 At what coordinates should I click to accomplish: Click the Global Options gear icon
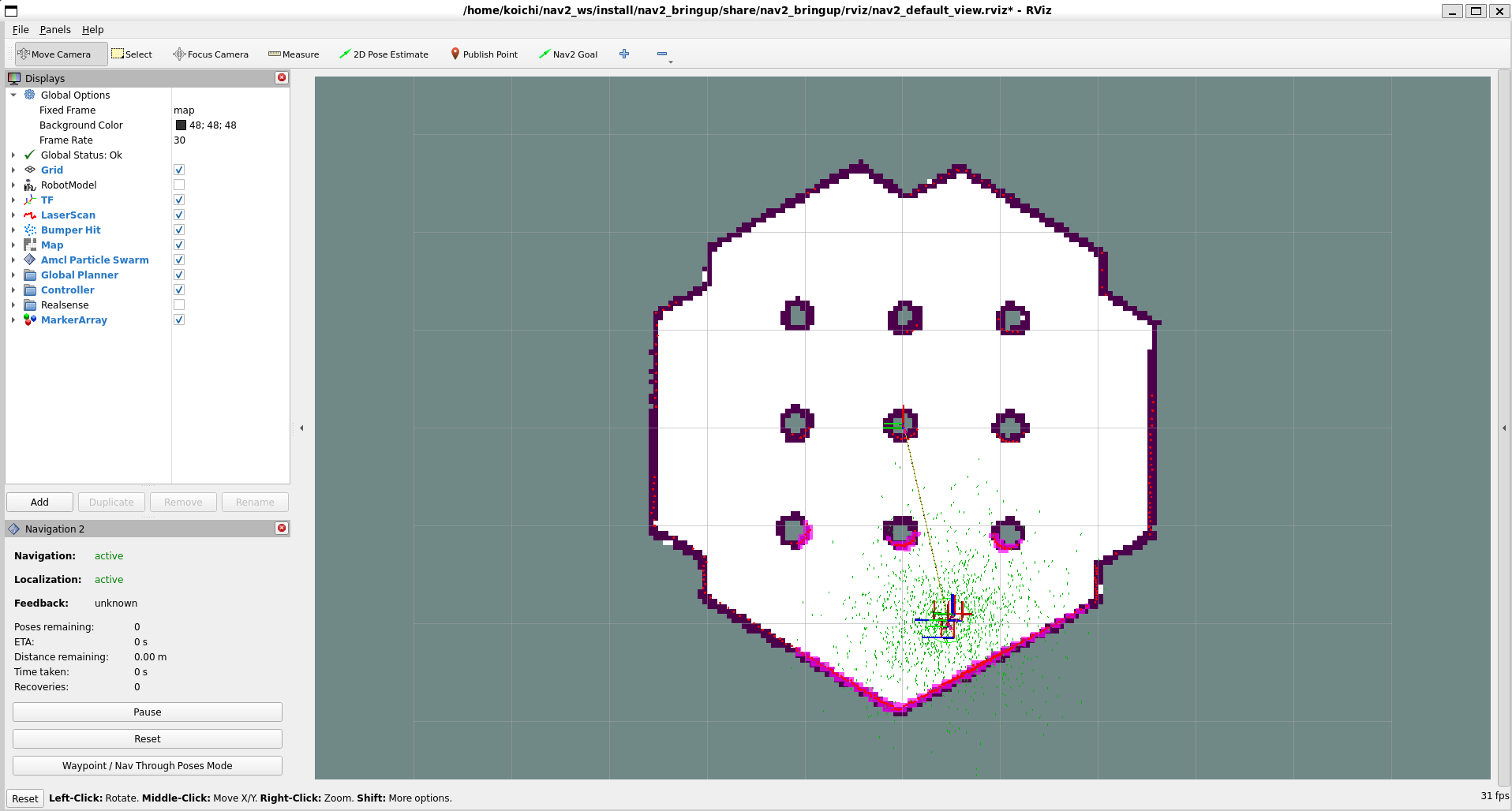pyautogui.click(x=30, y=95)
